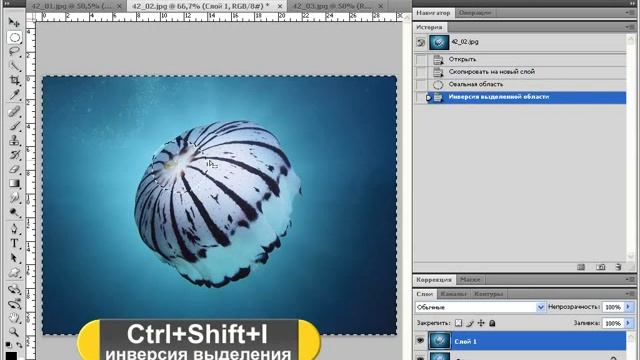The width and height of the screenshot is (640, 360).
Task: Select the Lasso tool
Action: (x=14, y=51)
